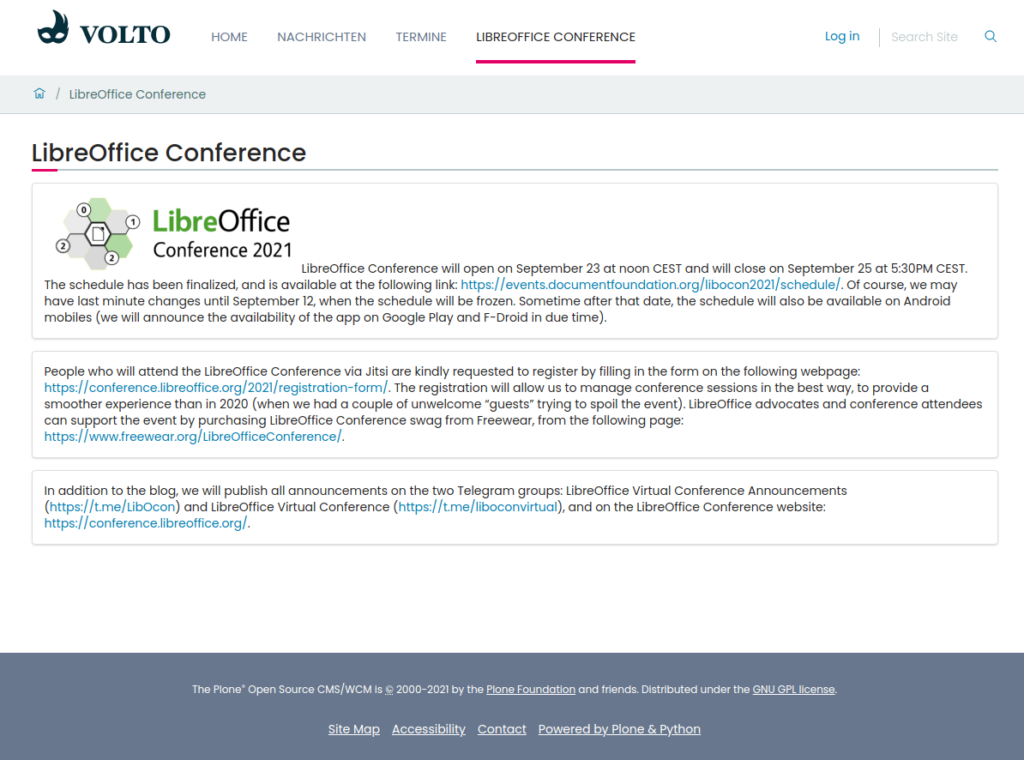The image size is (1024, 760).
Task: Open the TERMINE navigation item
Action: coord(421,37)
